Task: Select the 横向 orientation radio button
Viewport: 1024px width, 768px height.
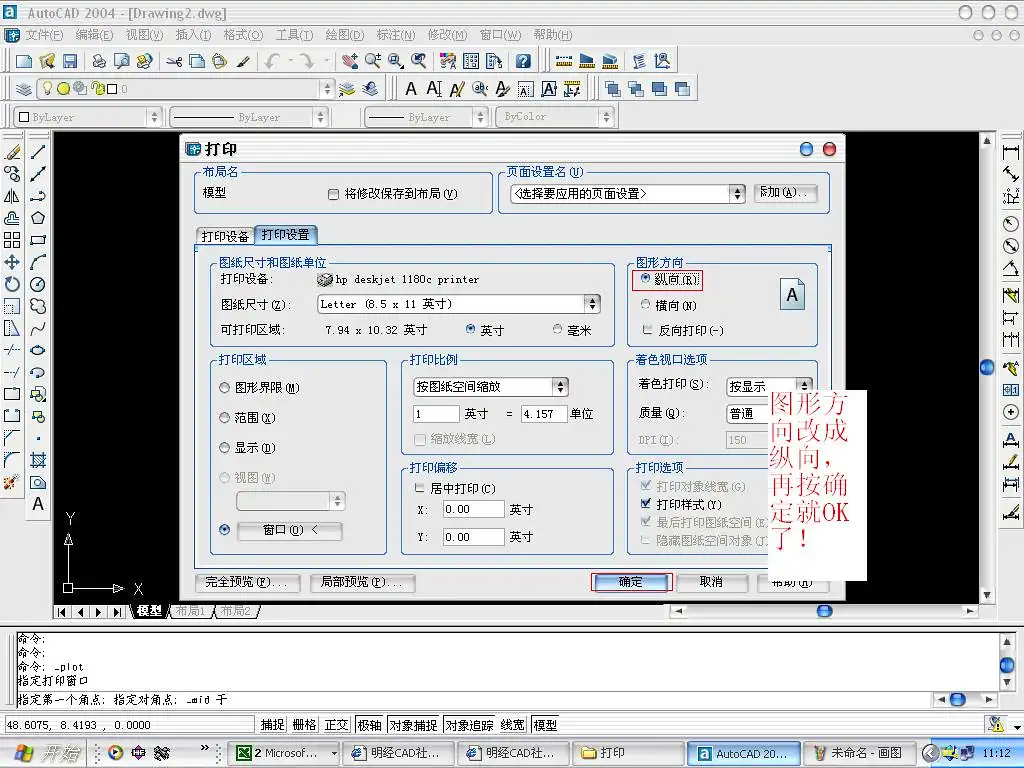Action: click(x=645, y=304)
